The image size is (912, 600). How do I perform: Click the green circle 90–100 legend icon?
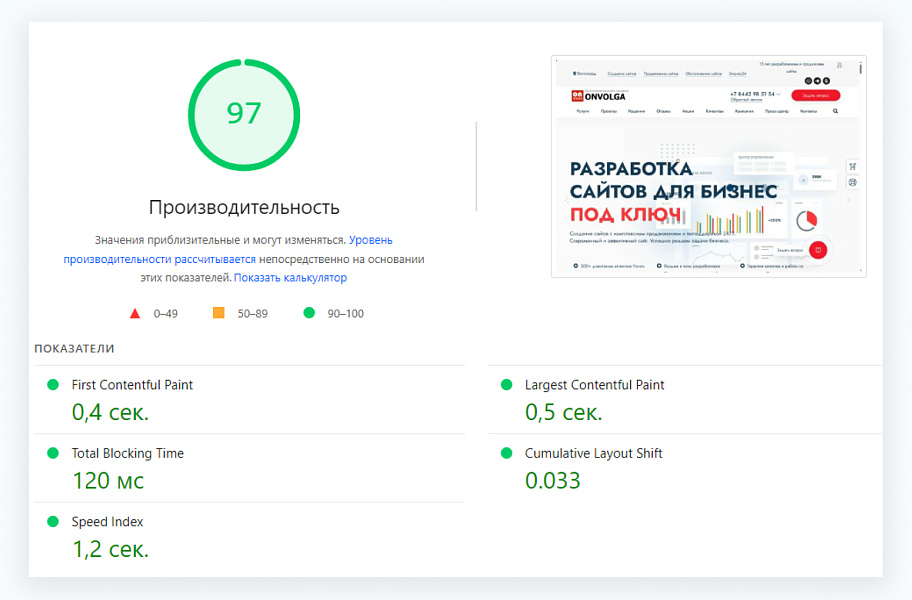point(307,313)
